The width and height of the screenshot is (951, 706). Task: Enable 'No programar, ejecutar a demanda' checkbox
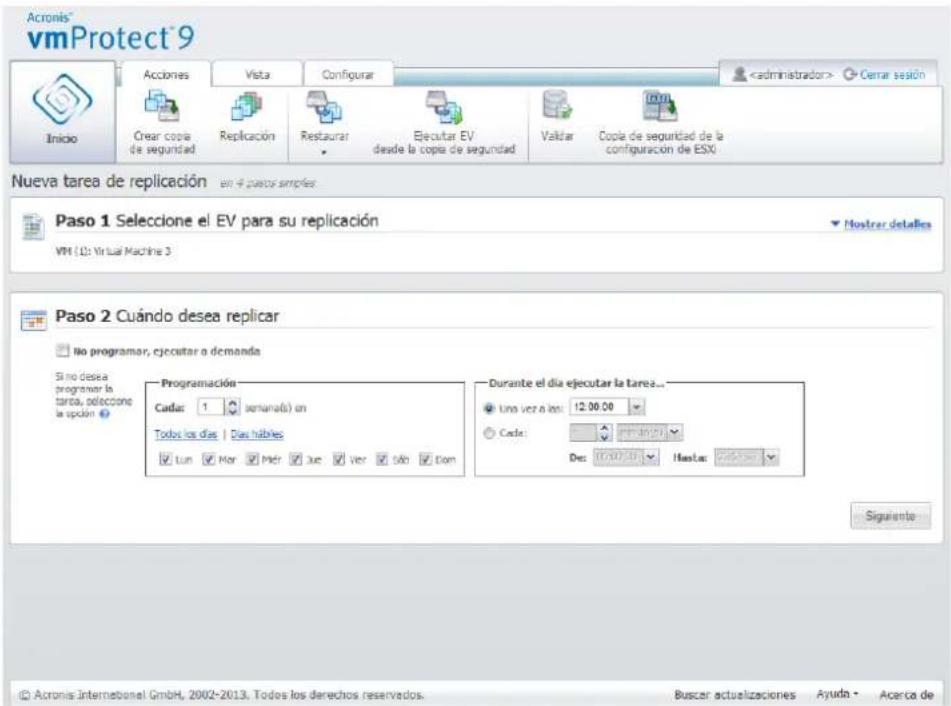point(62,351)
